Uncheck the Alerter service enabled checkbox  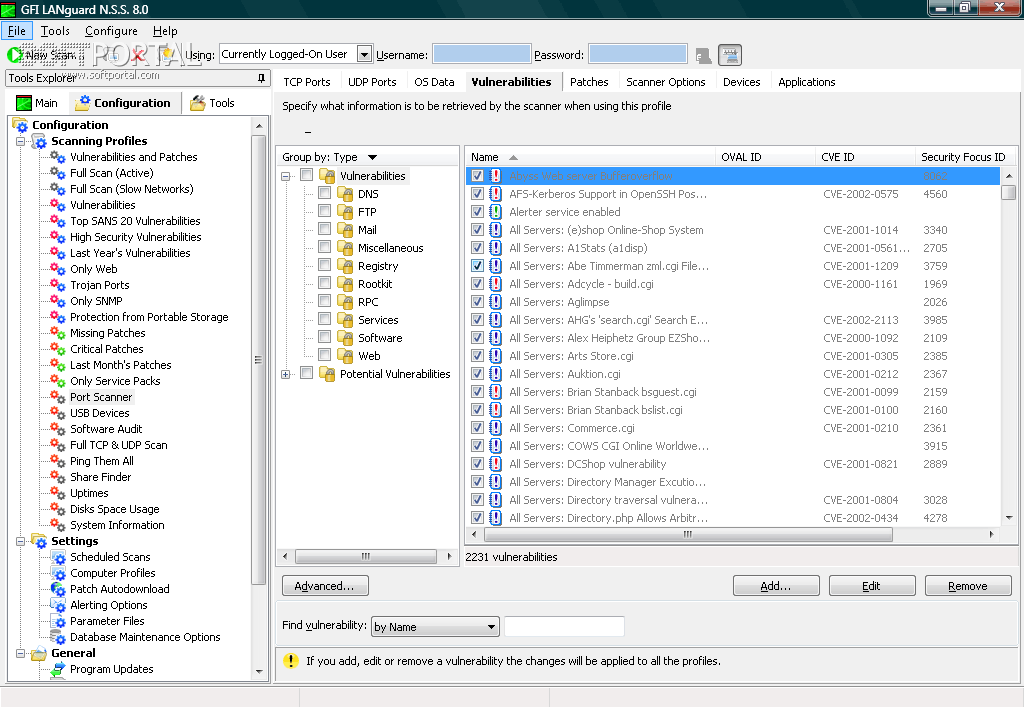(477, 212)
